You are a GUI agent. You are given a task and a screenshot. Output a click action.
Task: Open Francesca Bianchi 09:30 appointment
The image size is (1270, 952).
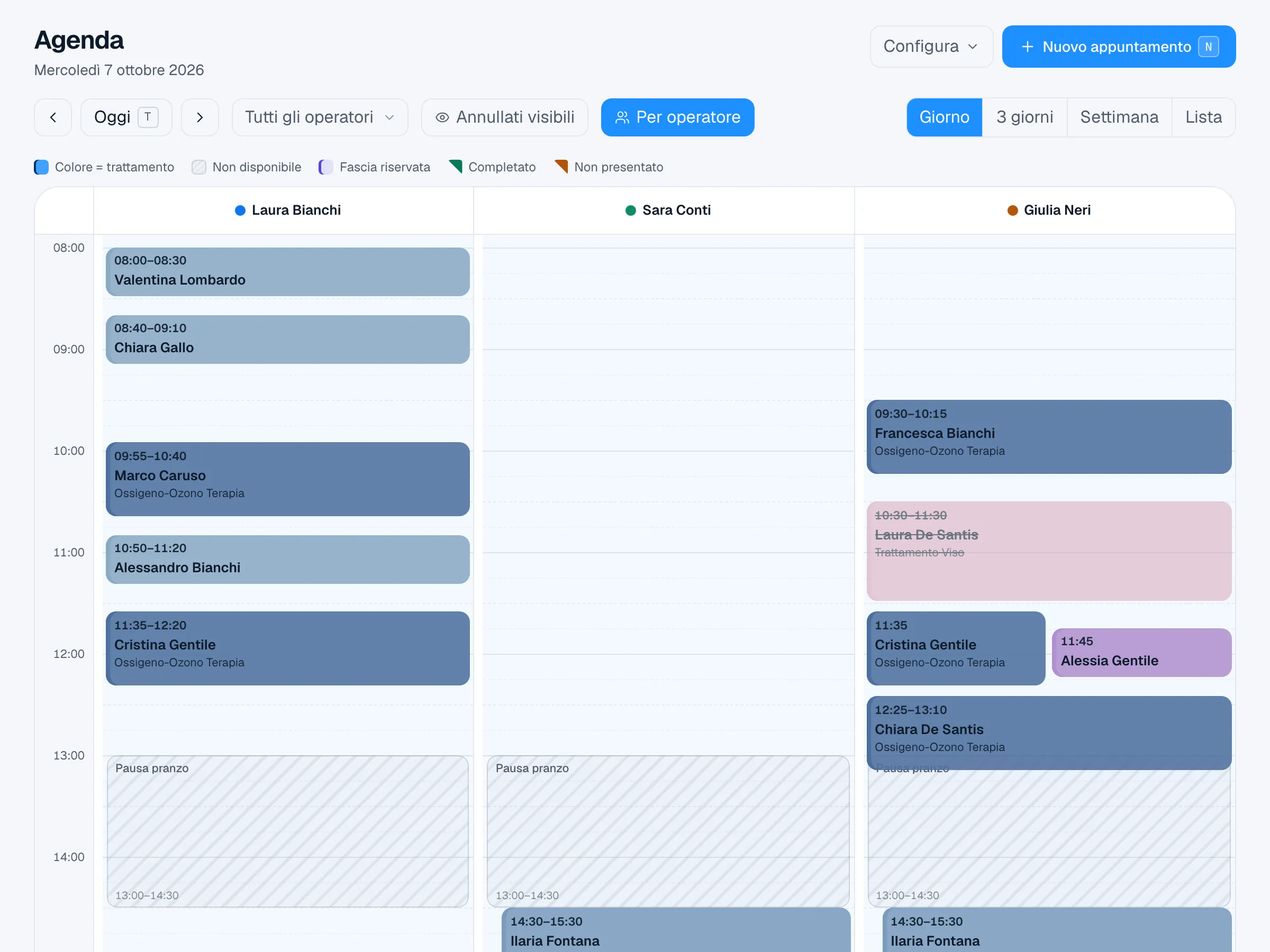coord(1049,437)
